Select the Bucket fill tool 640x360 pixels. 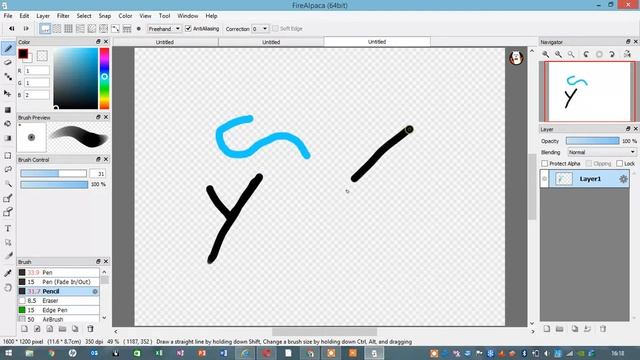(x=8, y=124)
